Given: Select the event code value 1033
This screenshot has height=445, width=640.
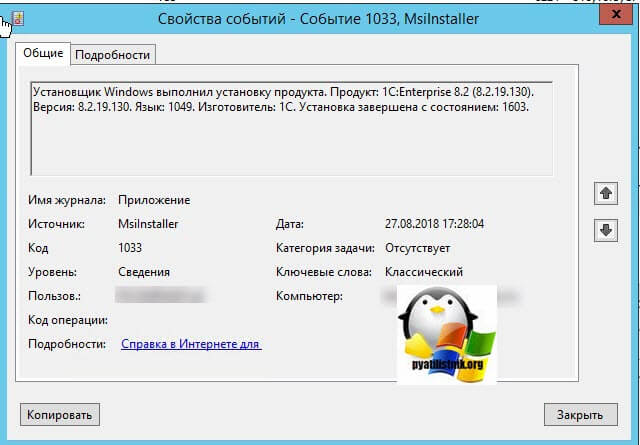Looking at the screenshot, I should coord(130,248).
